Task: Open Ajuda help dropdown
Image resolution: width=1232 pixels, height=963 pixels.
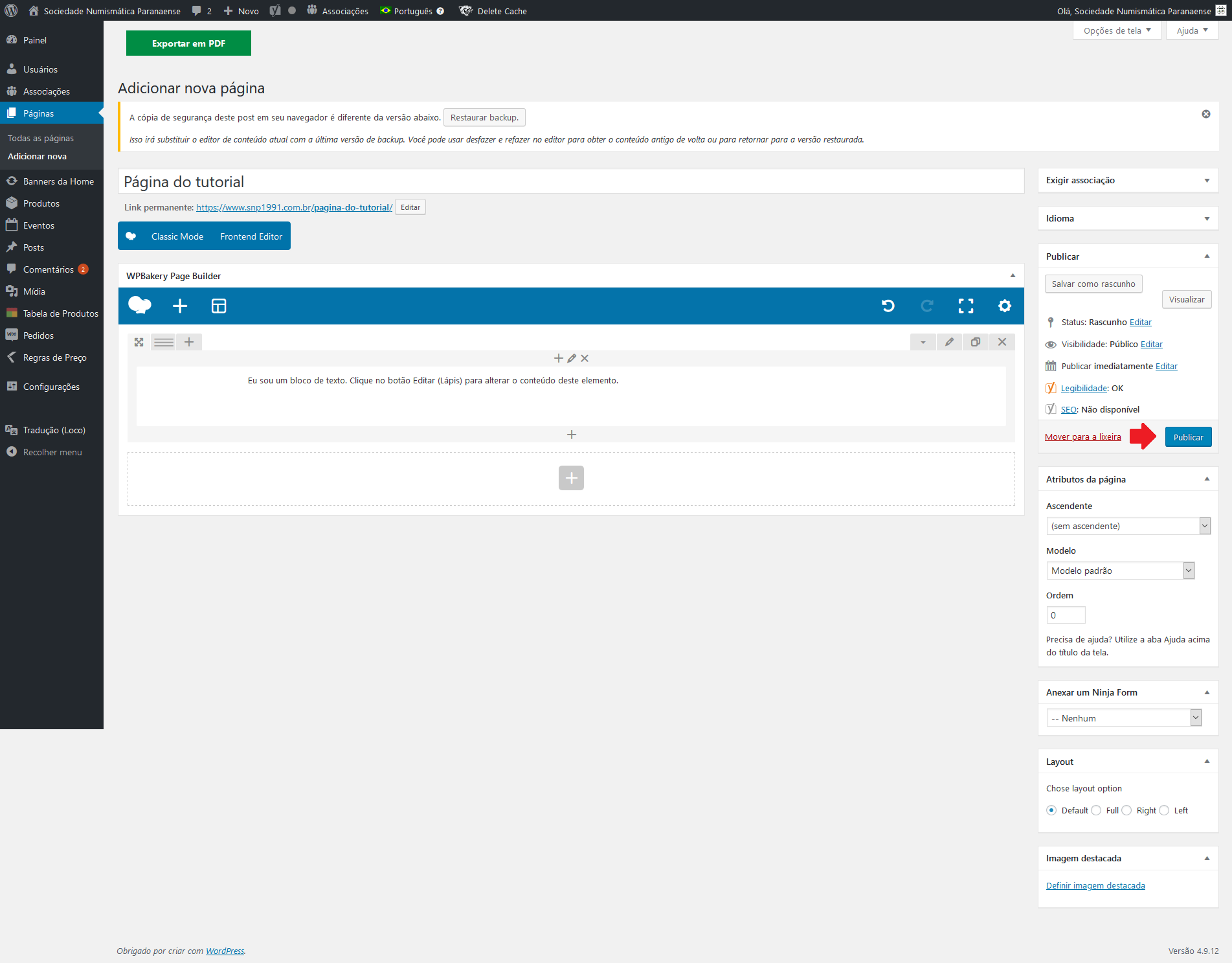Action: point(1193,30)
